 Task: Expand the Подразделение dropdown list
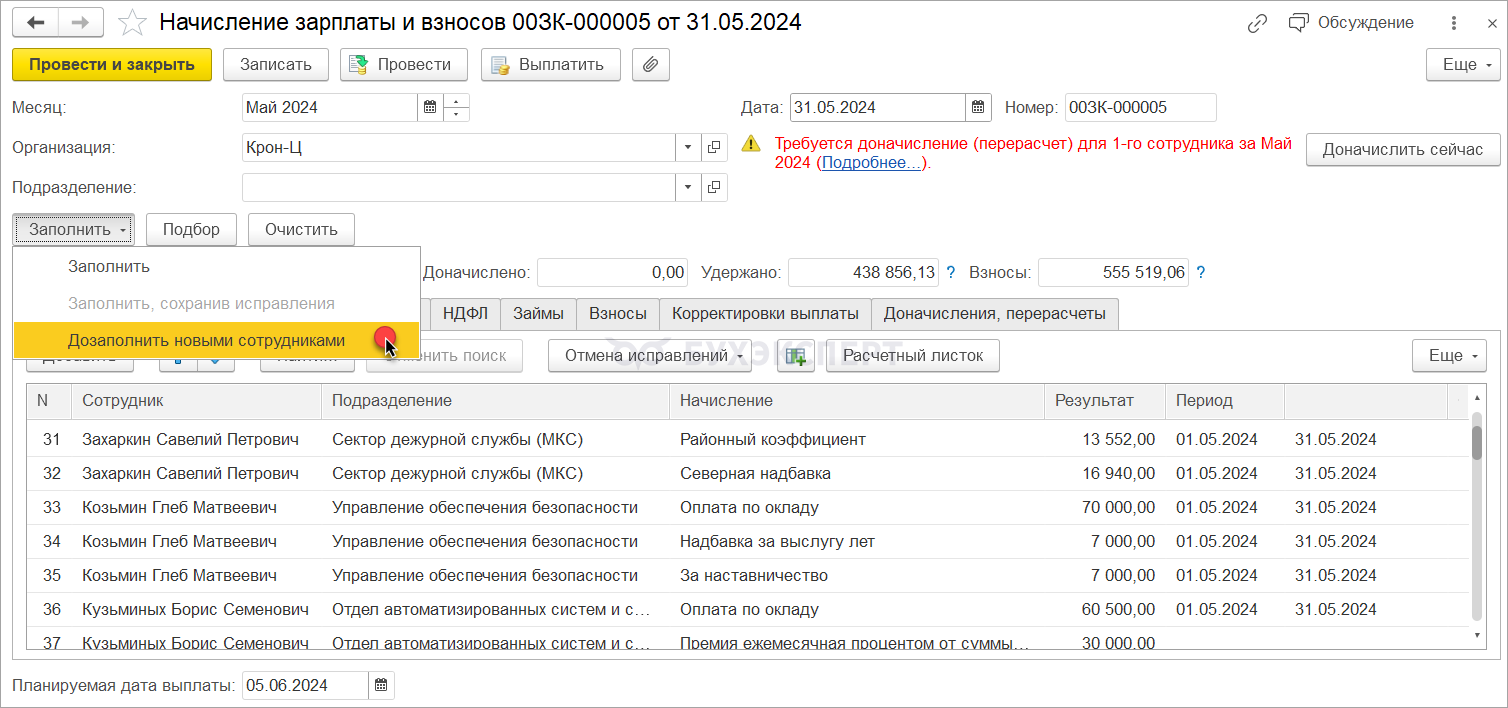[x=688, y=188]
